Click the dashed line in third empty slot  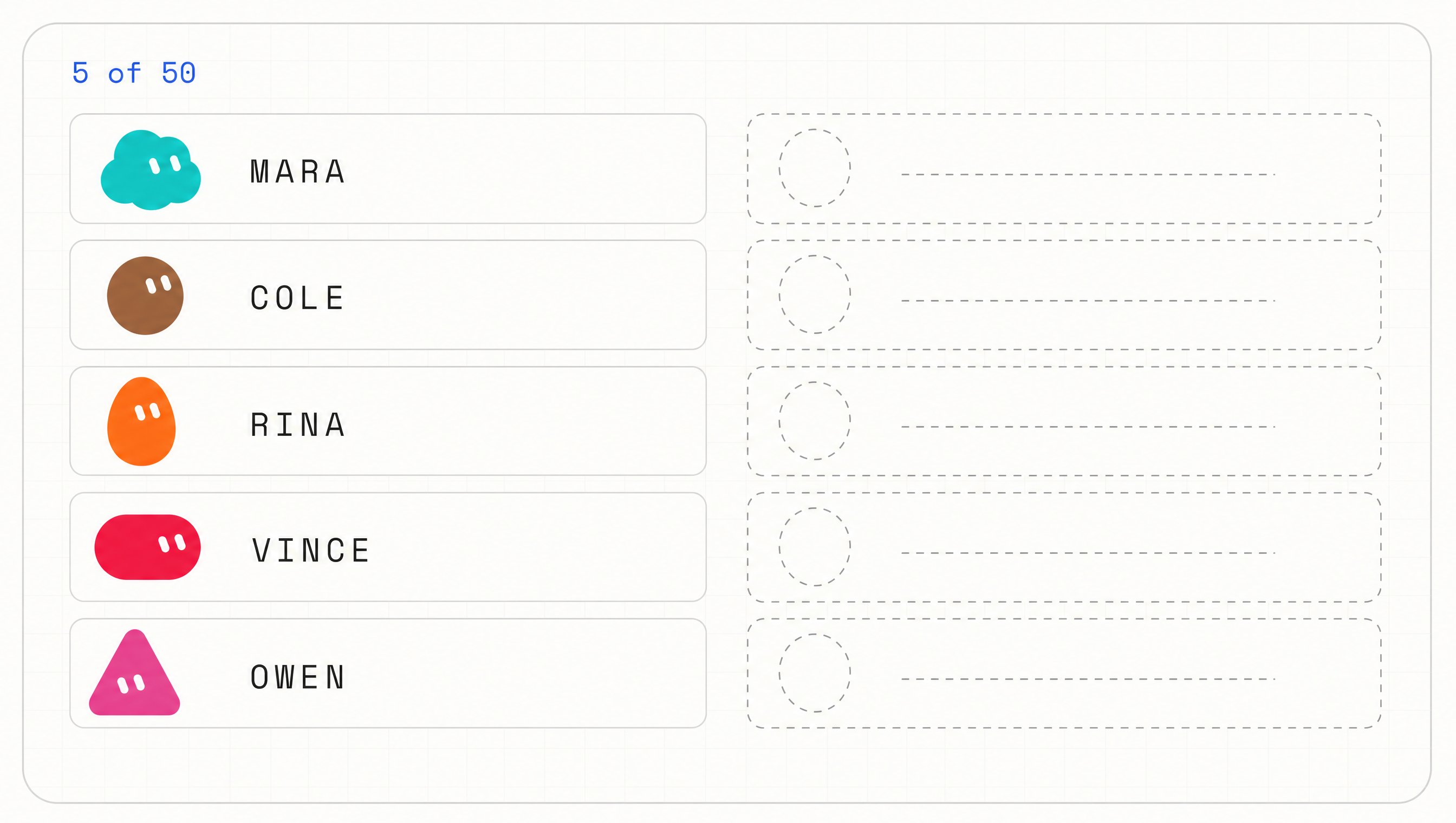point(1088,427)
